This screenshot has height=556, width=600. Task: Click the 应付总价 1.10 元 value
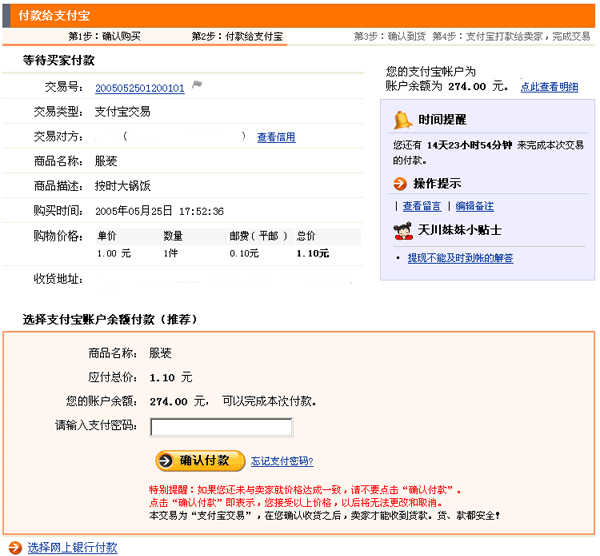point(171,378)
